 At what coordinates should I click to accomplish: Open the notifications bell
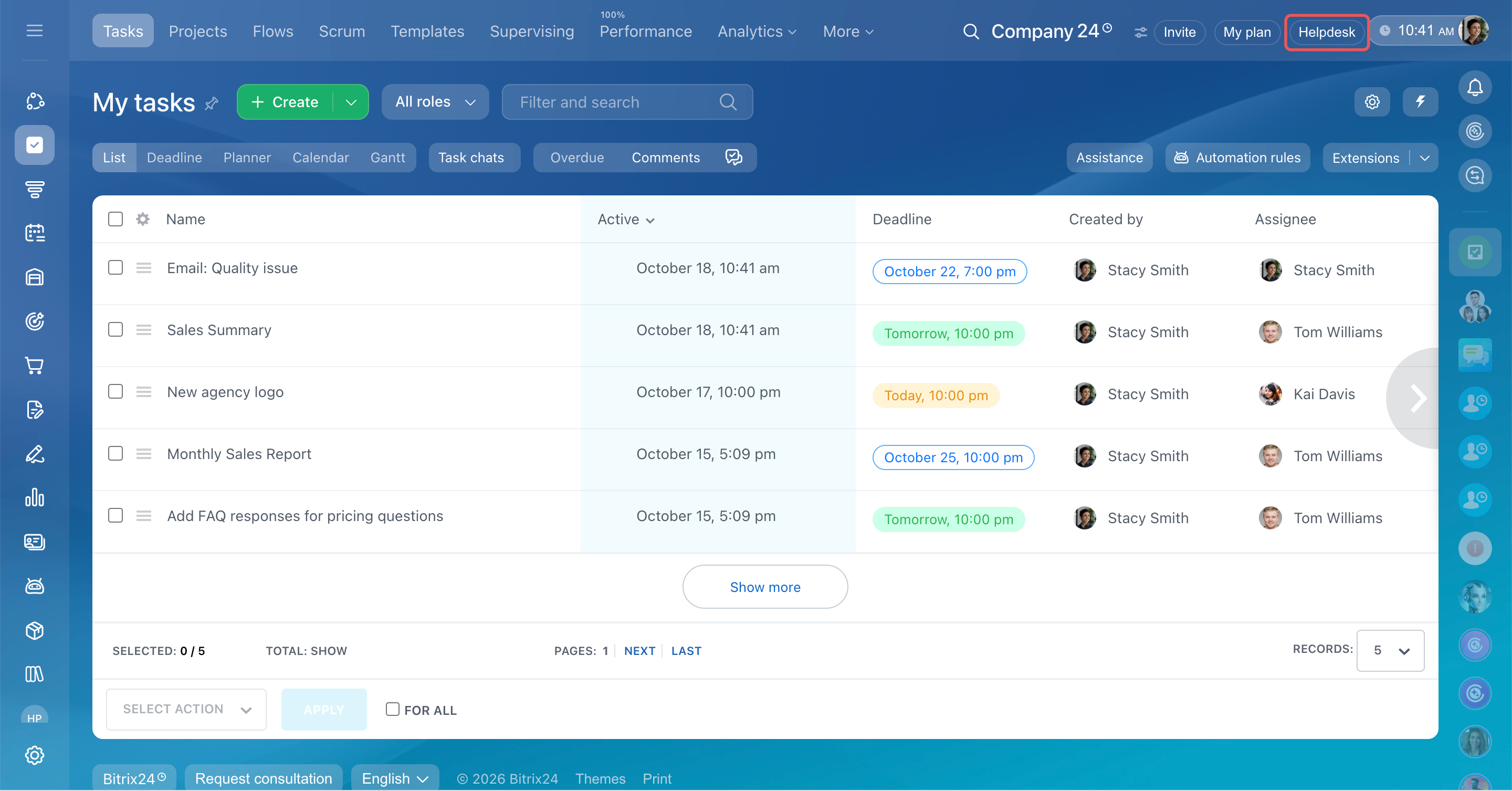pos(1474,88)
